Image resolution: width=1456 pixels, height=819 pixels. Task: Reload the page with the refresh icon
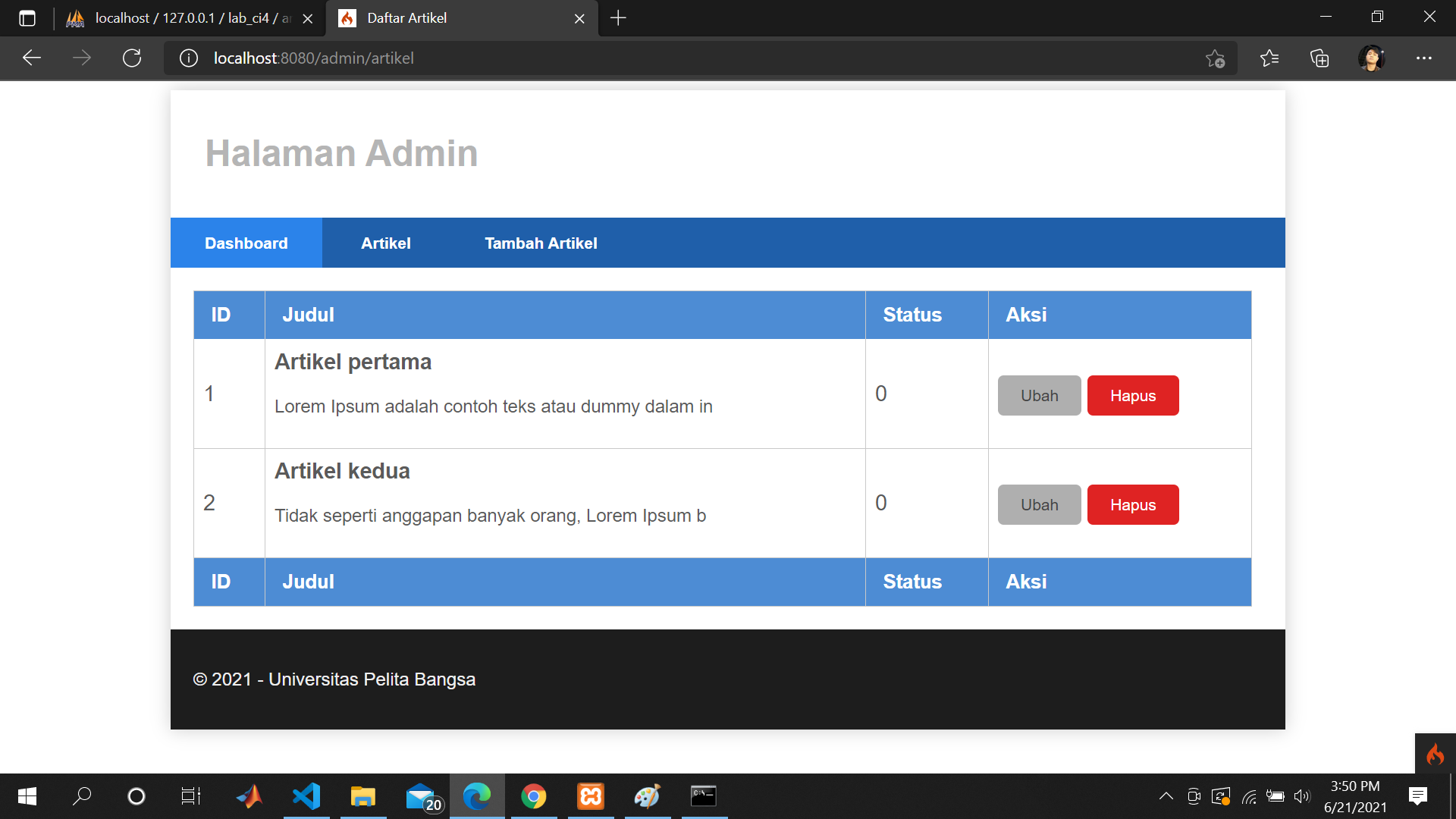[132, 58]
